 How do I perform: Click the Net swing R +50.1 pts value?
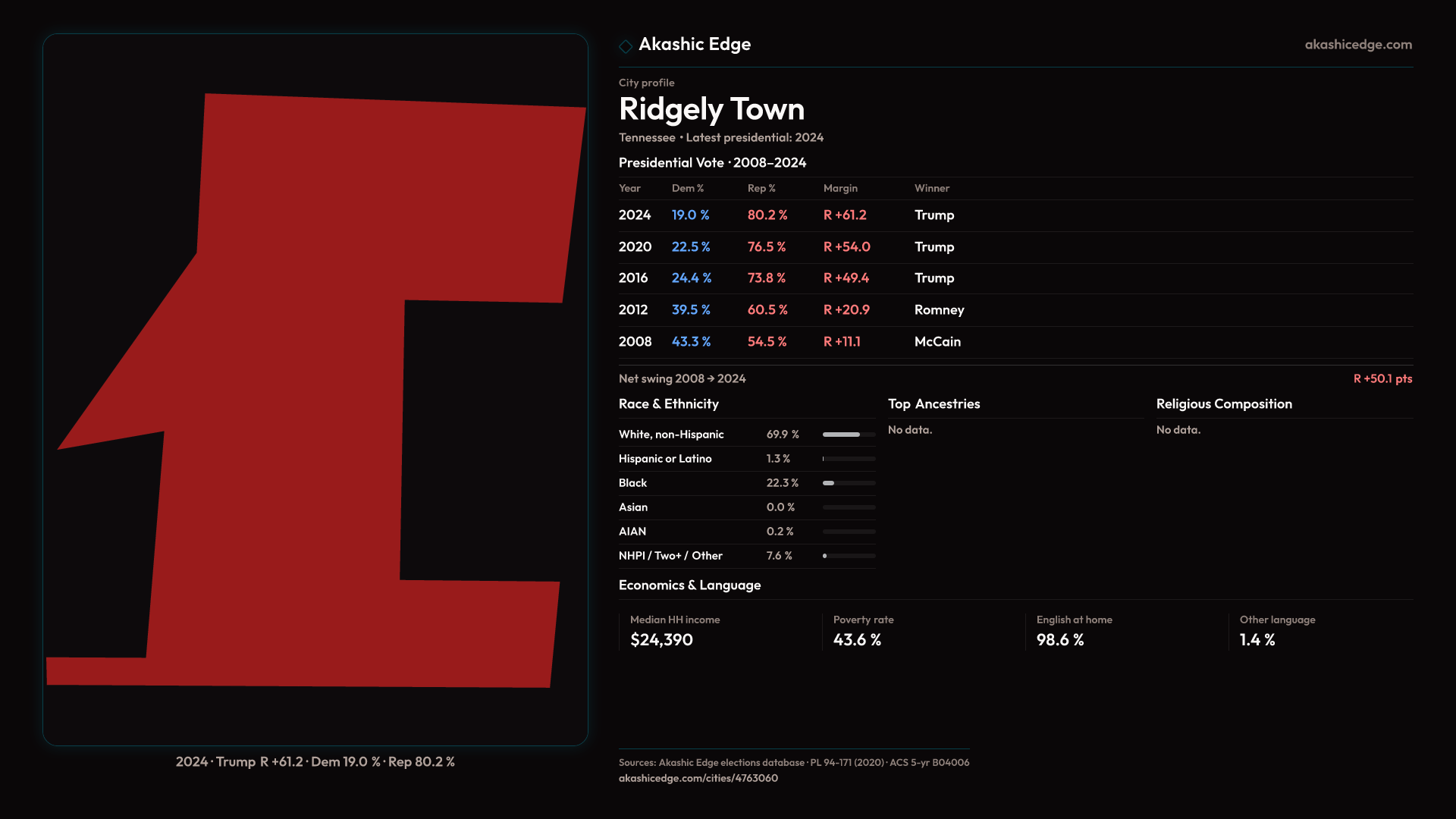tap(1382, 378)
